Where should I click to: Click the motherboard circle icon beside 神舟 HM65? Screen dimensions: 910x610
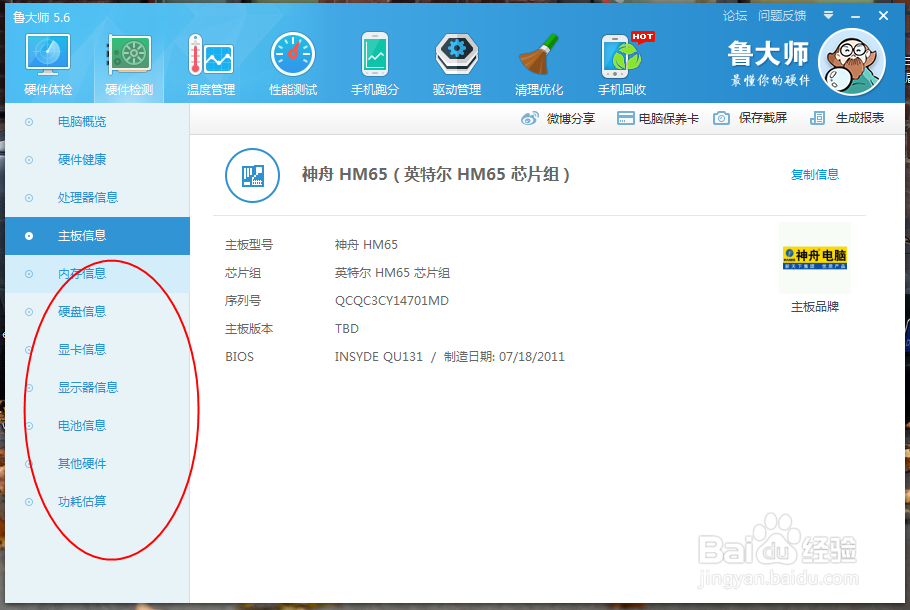pos(252,175)
